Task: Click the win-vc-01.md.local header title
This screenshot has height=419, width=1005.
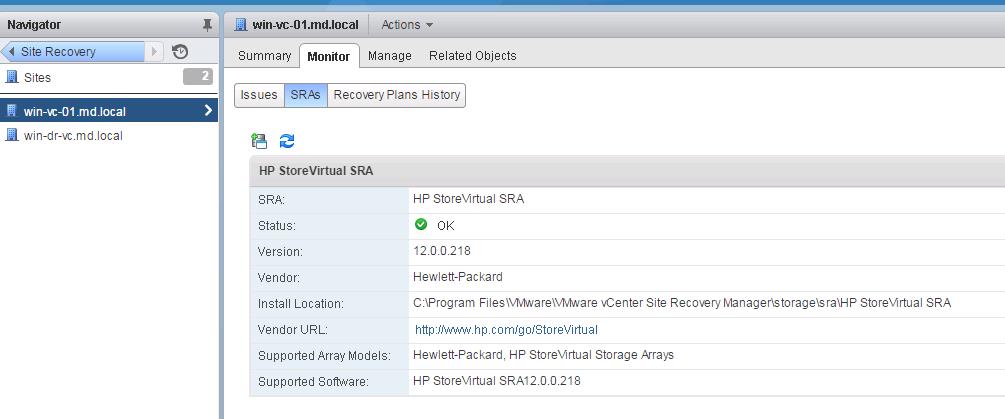Action: (306, 25)
